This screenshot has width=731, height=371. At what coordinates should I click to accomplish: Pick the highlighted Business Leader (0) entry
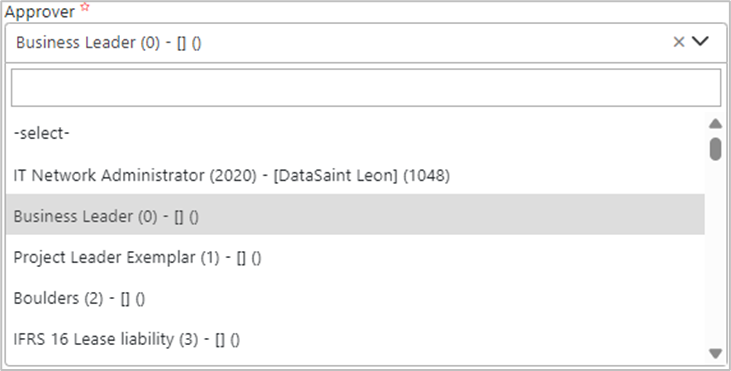(x=355, y=216)
